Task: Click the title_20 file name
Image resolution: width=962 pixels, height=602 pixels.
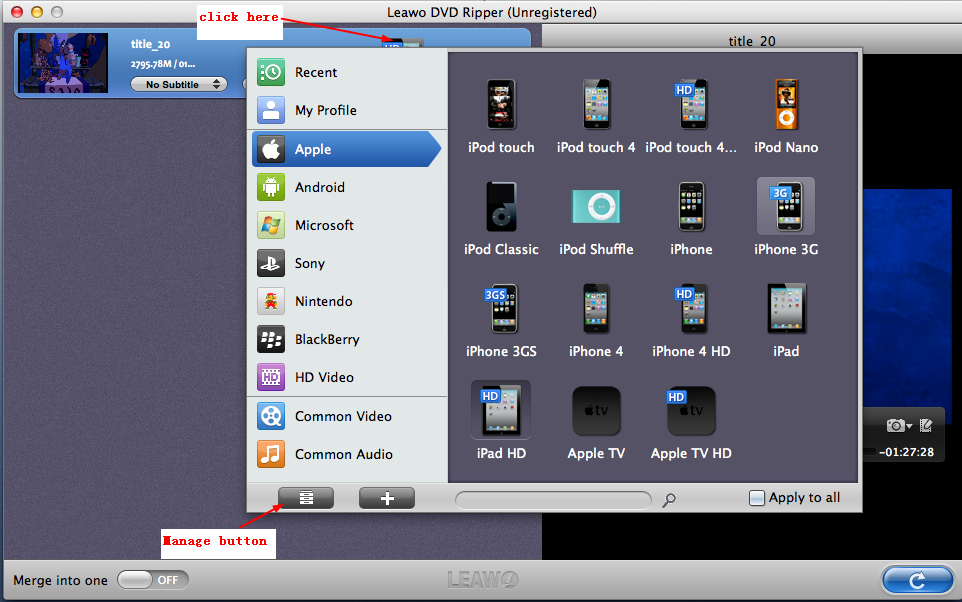Action: (x=150, y=44)
